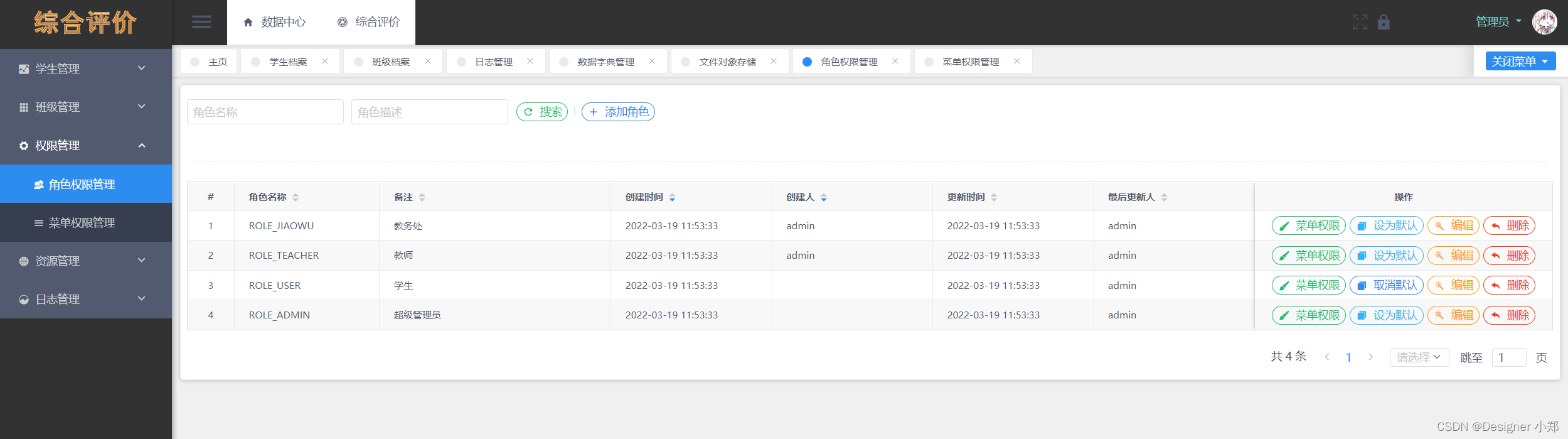
Task: Click the 跳至 page number field
Action: (x=1509, y=357)
